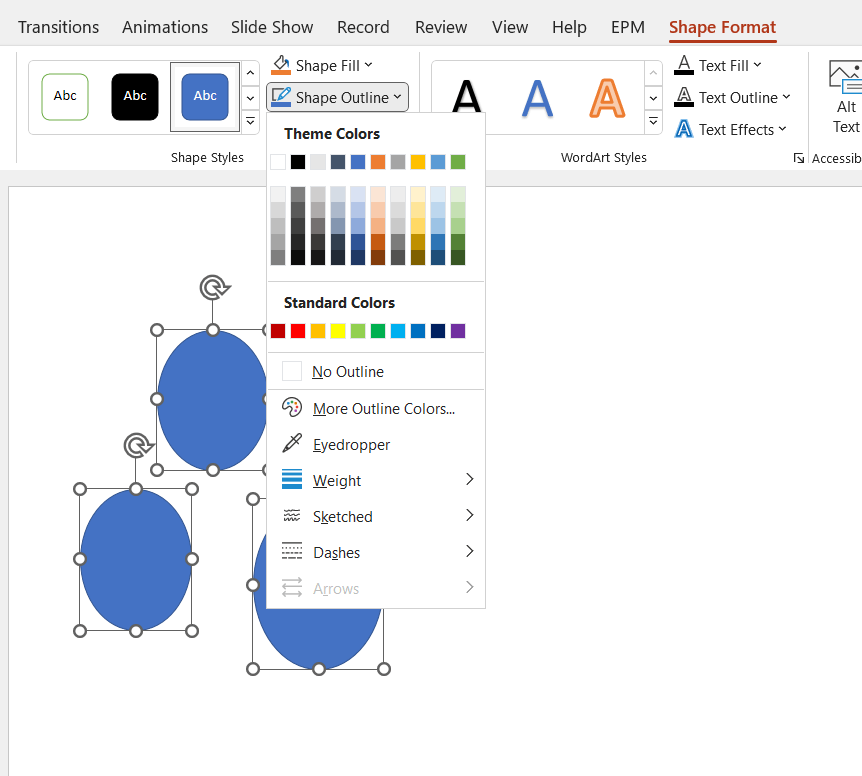Screen dimensions: 862x776
Task: Click the Text Effects glowing A icon
Action: [x=683, y=129]
